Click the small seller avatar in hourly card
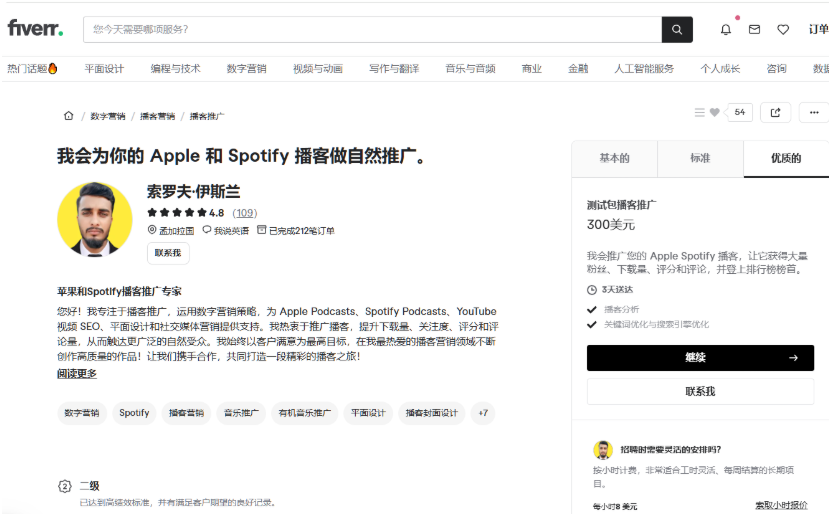Screen dimensions: 829x514 click(x=603, y=449)
